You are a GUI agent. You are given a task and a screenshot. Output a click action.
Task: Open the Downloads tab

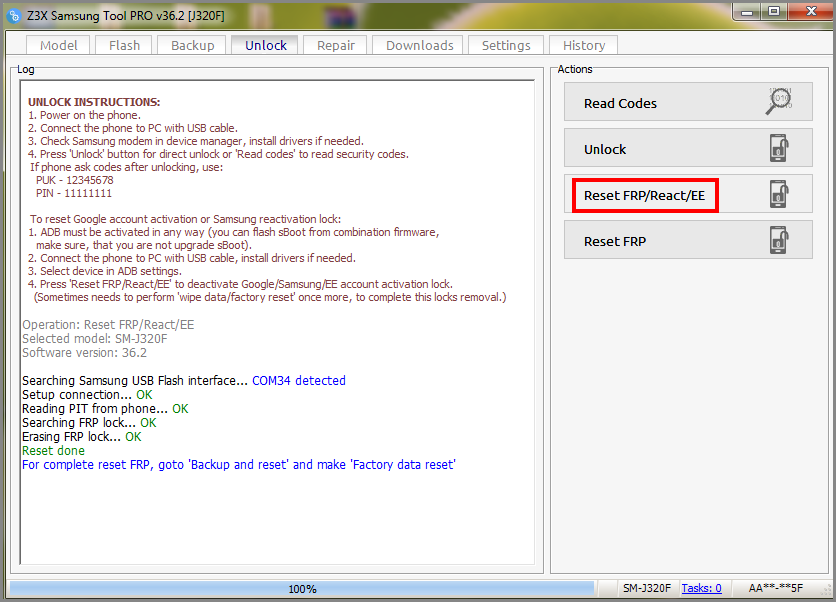pos(420,45)
